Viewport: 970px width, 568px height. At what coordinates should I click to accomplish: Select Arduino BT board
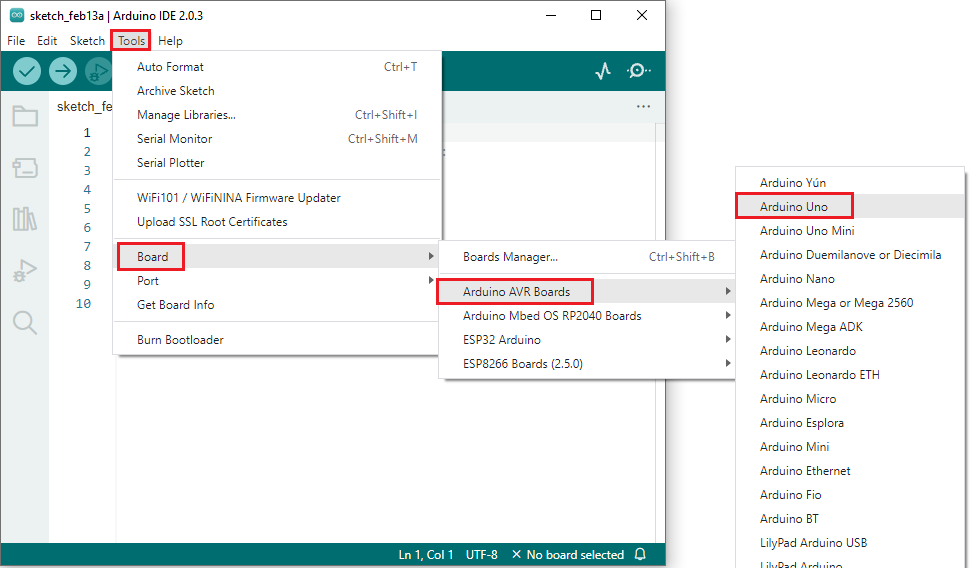tap(851, 519)
